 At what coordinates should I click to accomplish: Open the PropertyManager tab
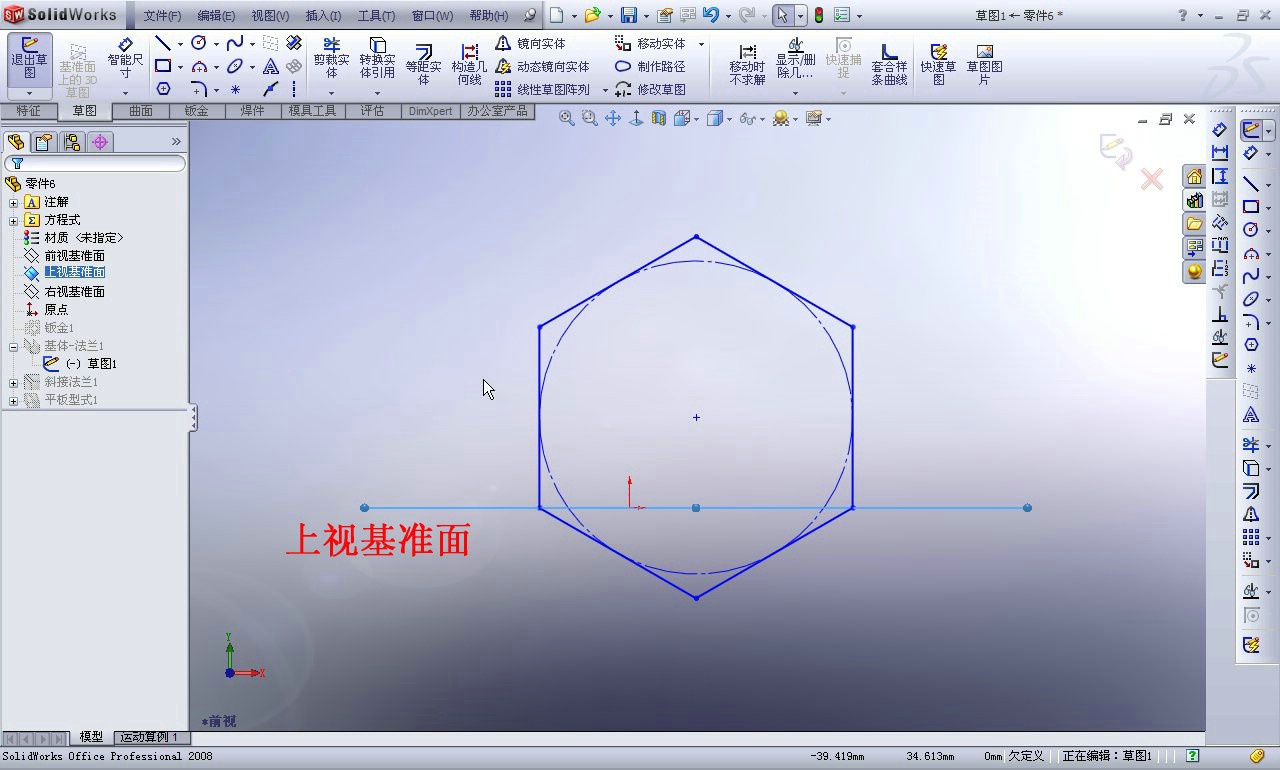click(44, 142)
